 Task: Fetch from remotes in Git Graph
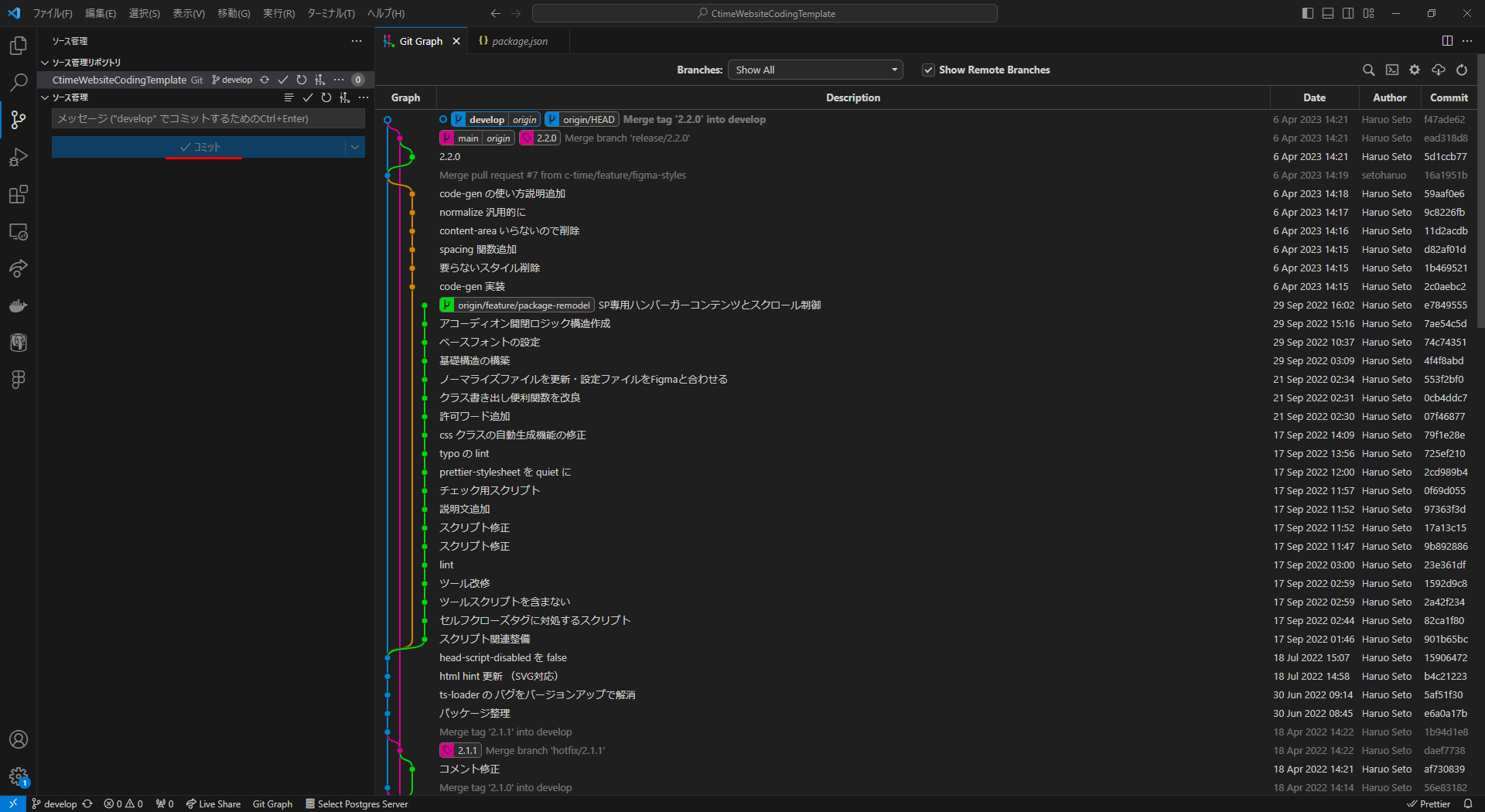(x=1438, y=70)
